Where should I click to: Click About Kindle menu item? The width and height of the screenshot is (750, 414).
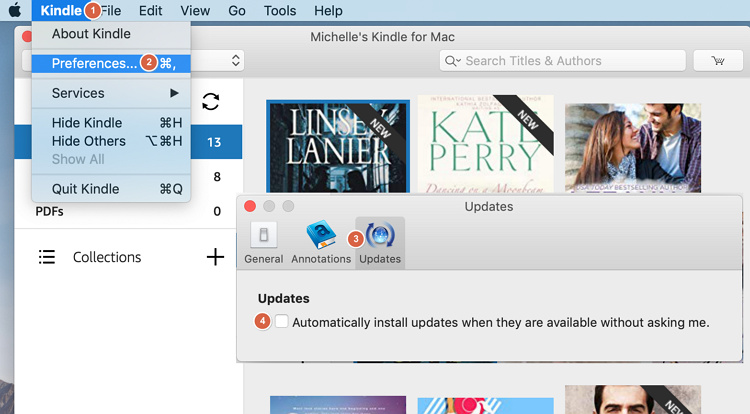tap(91, 34)
